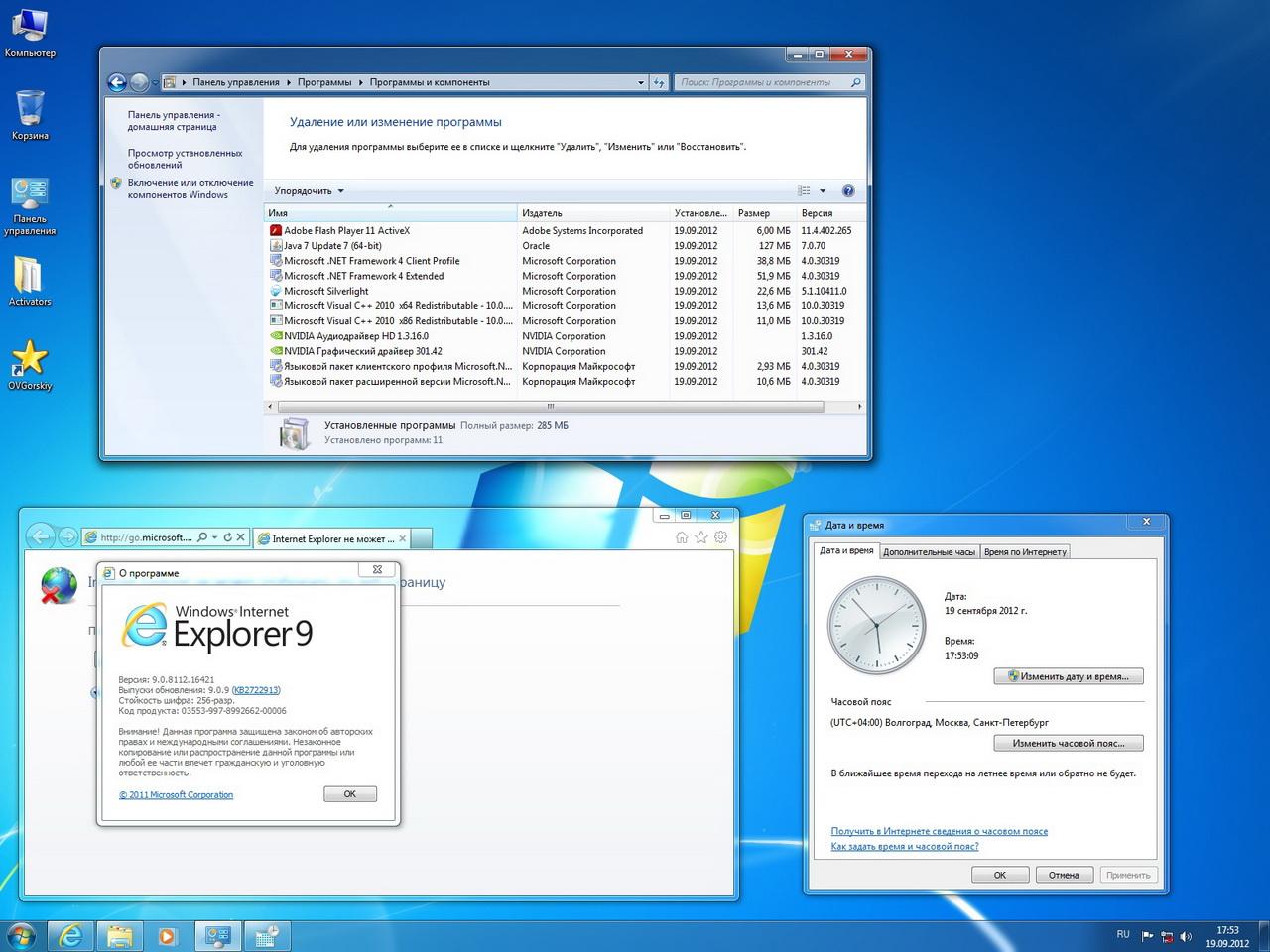Open Help in Programs and Features
Image resolution: width=1270 pixels, height=952 pixels.
(848, 191)
